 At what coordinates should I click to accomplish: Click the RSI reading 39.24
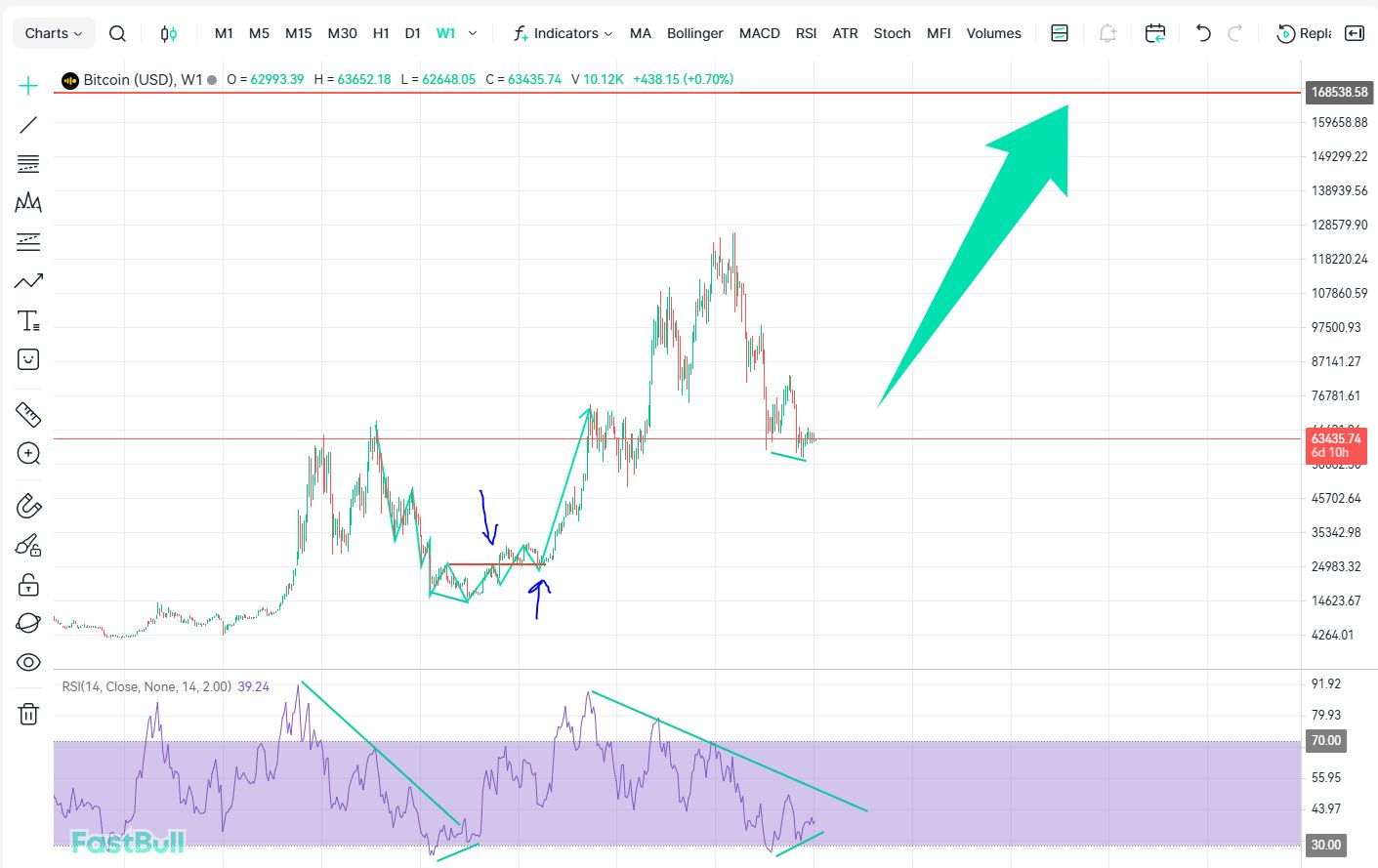tap(254, 686)
